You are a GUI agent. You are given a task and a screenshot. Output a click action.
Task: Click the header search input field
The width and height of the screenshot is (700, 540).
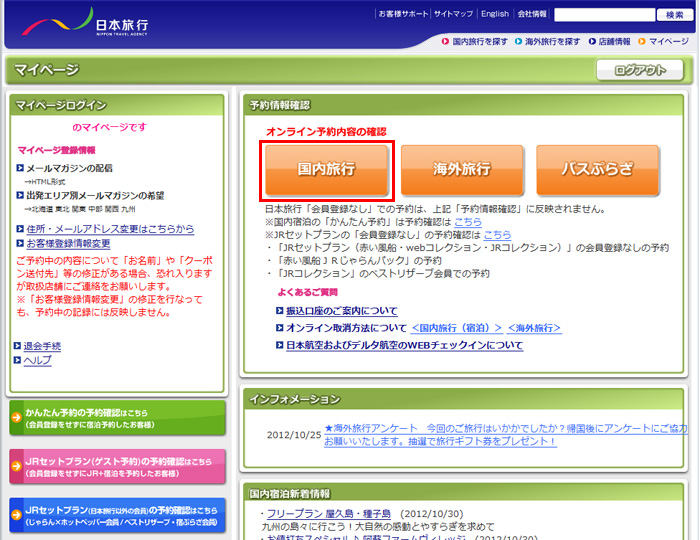pos(604,15)
